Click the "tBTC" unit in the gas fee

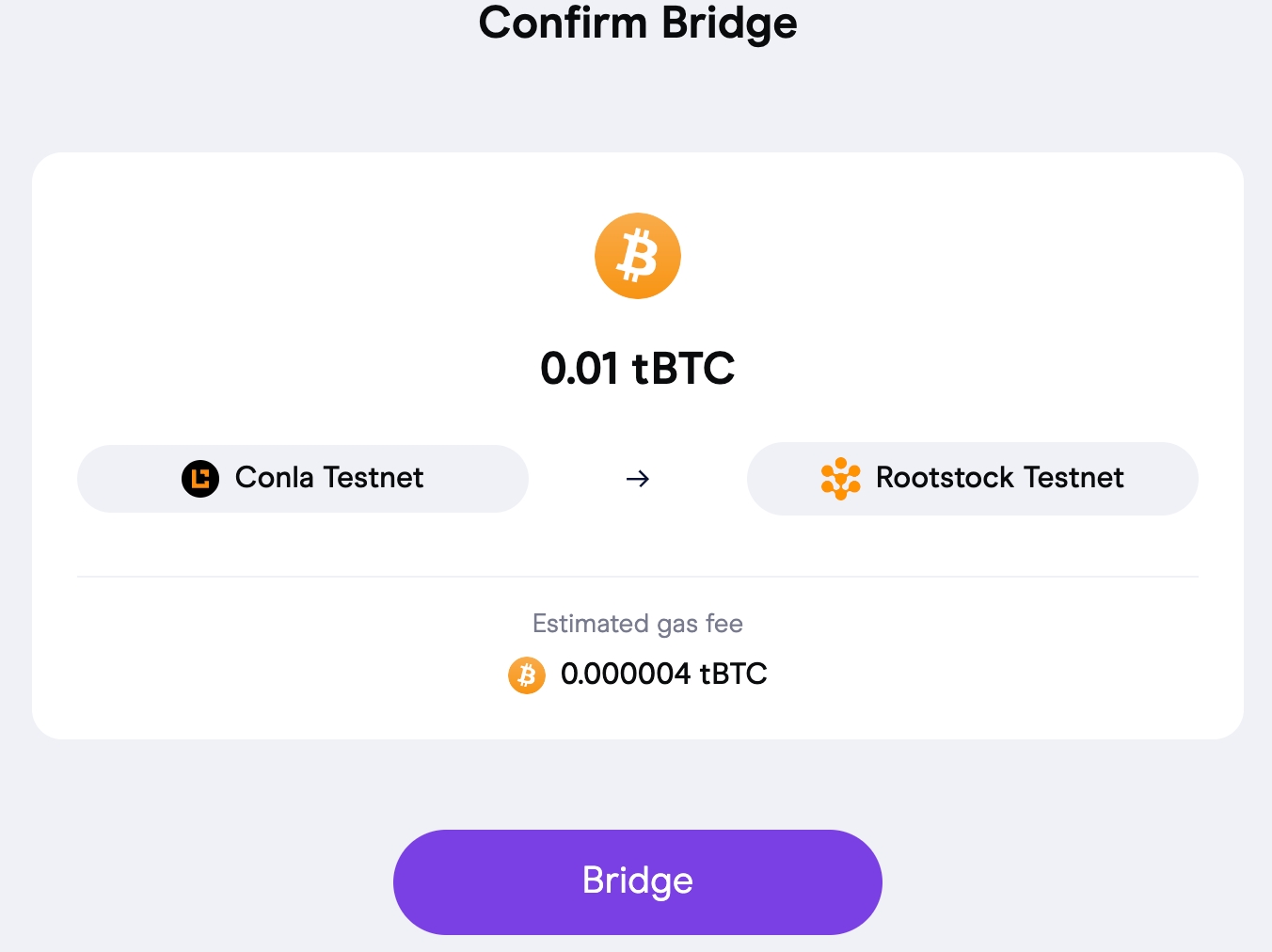coord(733,674)
